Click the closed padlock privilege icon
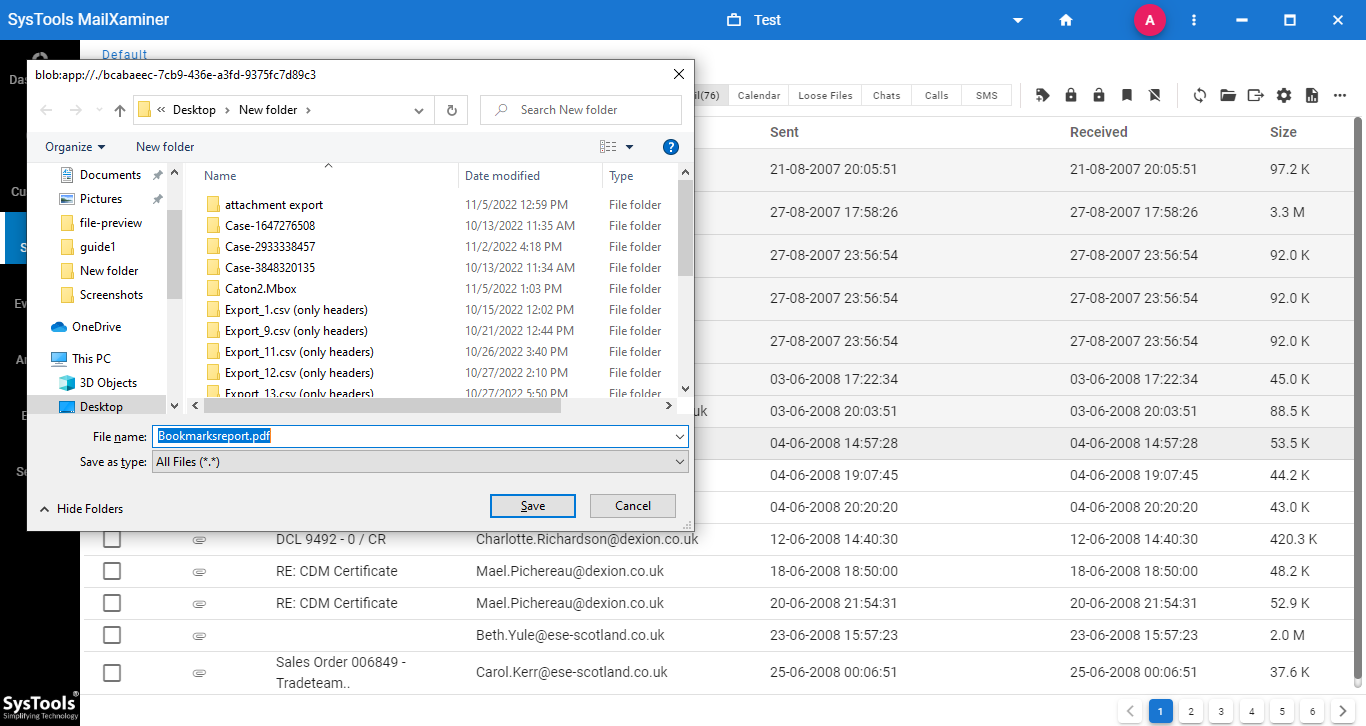1366x726 pixels. click(1071, 95)
